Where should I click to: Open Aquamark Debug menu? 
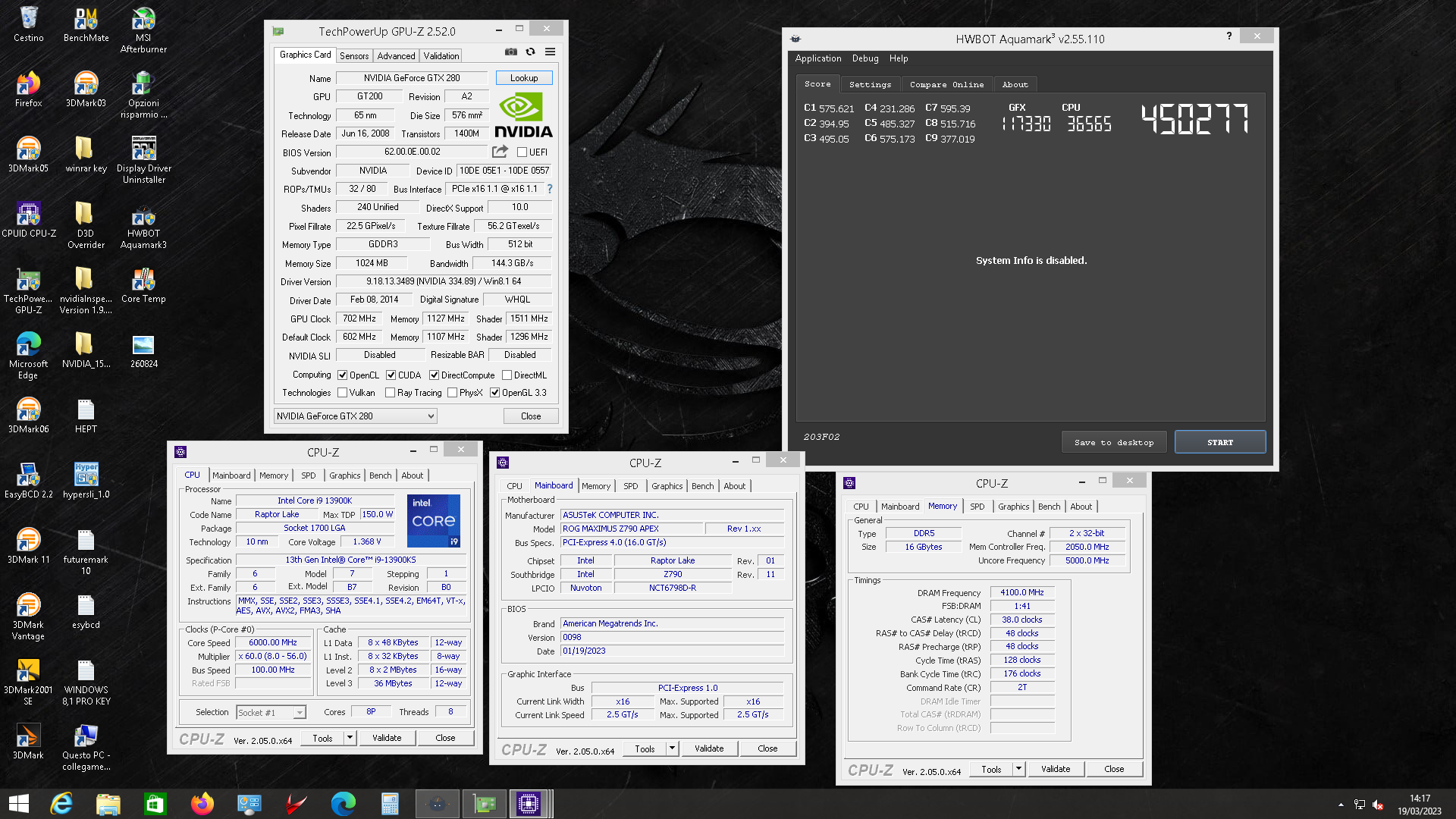tap(865, 58)
